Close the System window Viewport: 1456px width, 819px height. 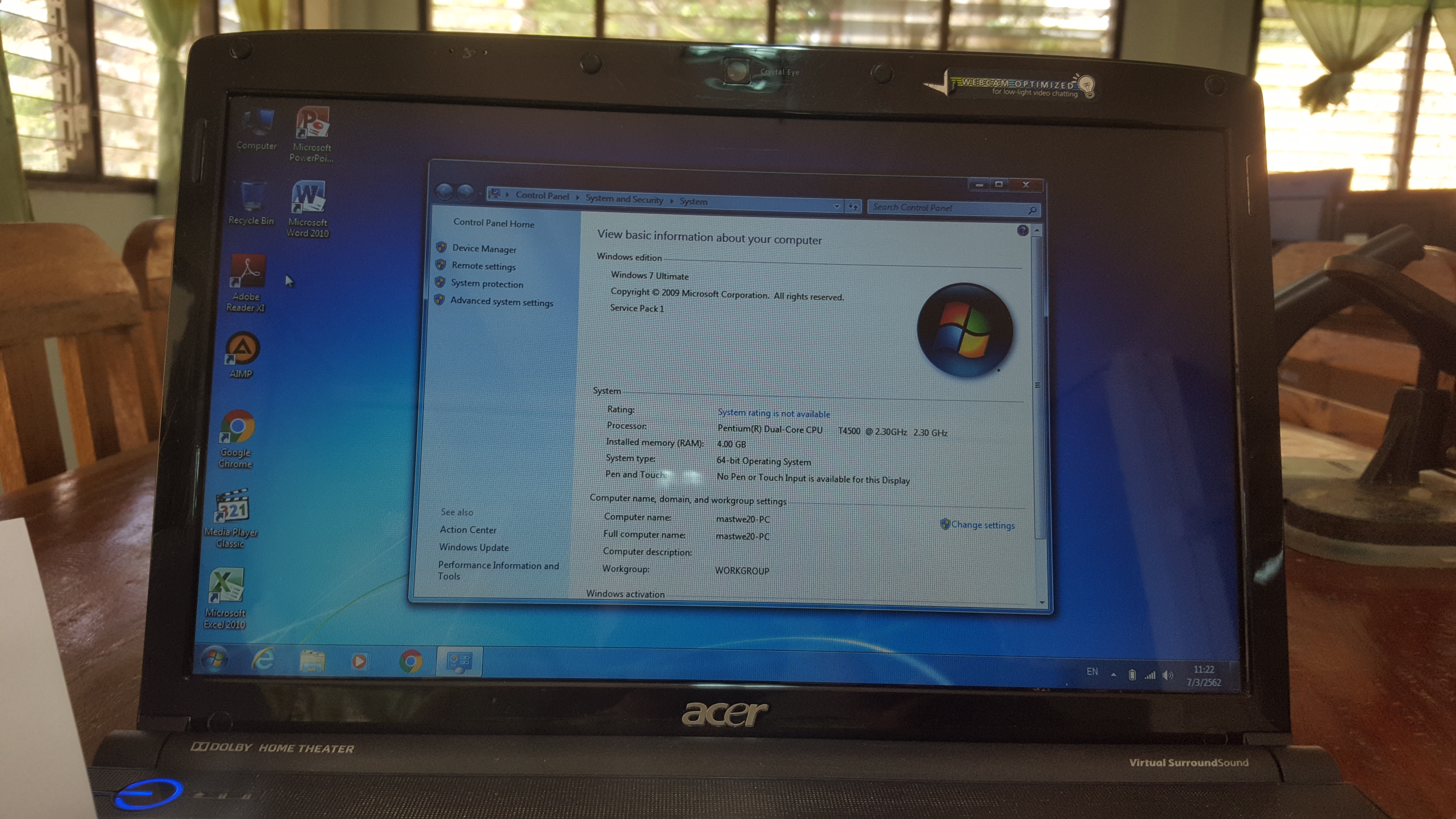click(1025, 185)
